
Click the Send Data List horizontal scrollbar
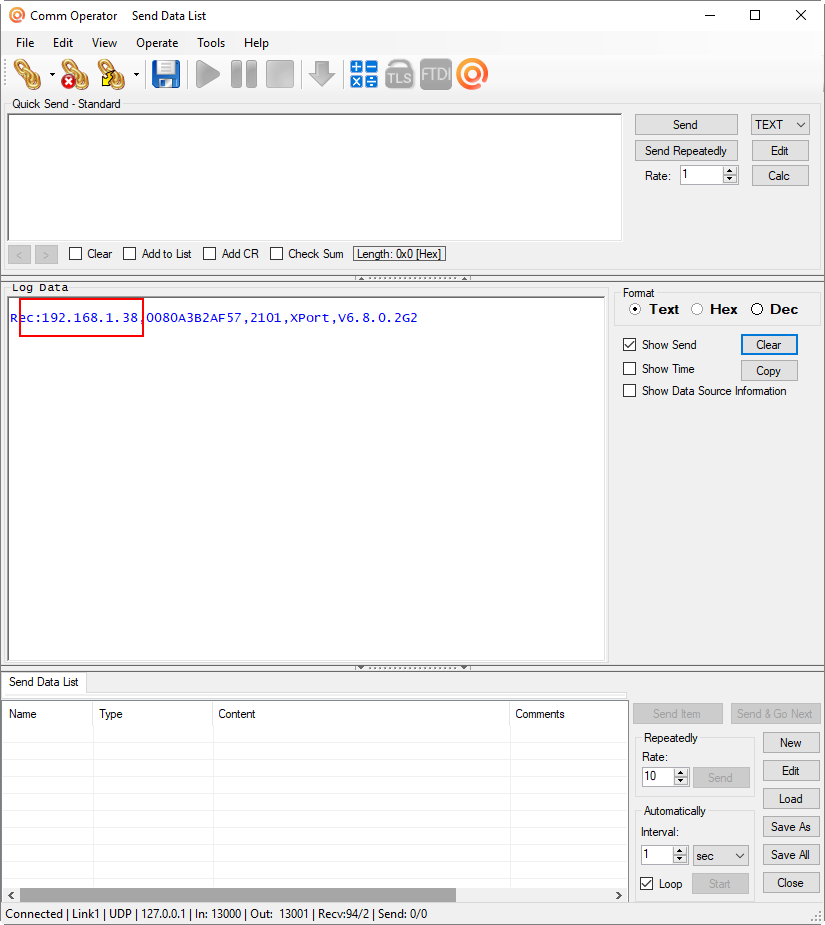[x=315, y=895]
